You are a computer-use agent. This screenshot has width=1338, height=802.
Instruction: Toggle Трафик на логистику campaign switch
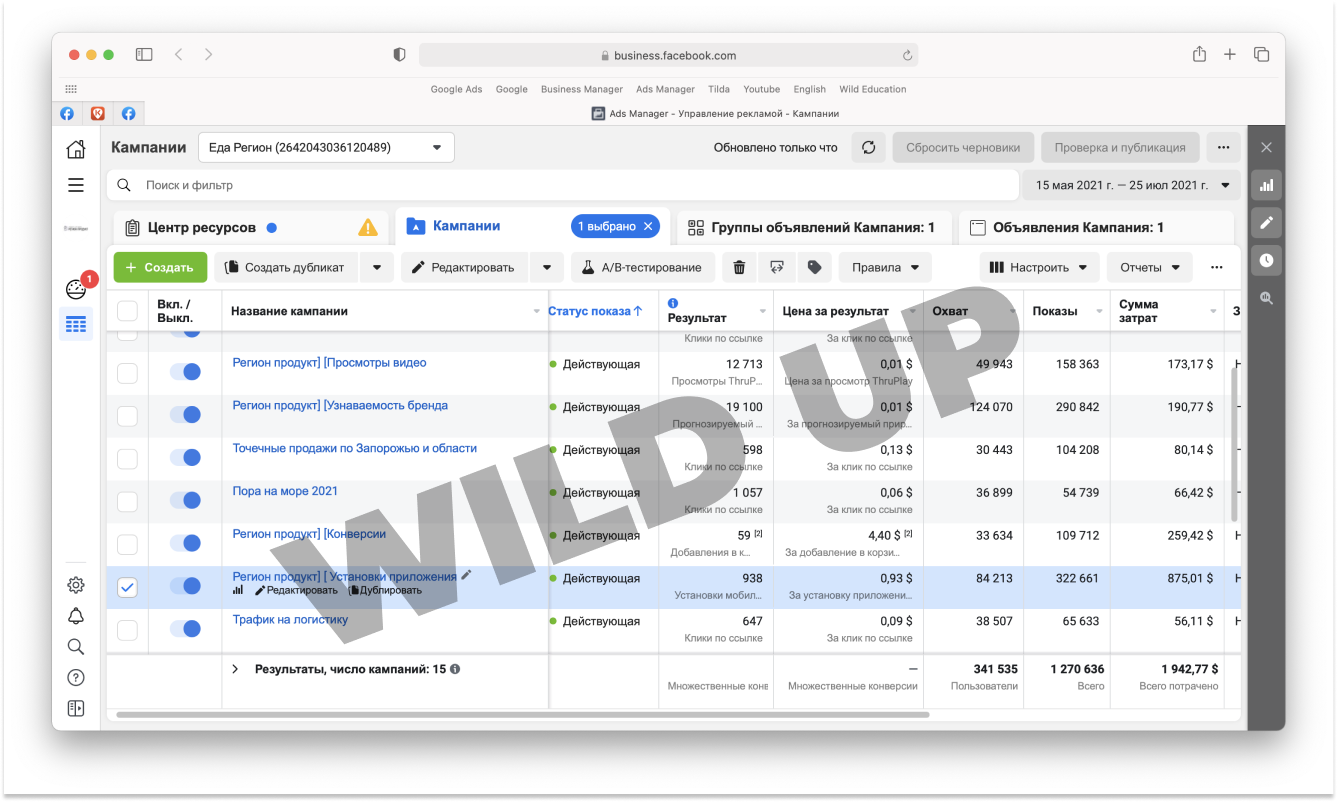click(185, 629)
